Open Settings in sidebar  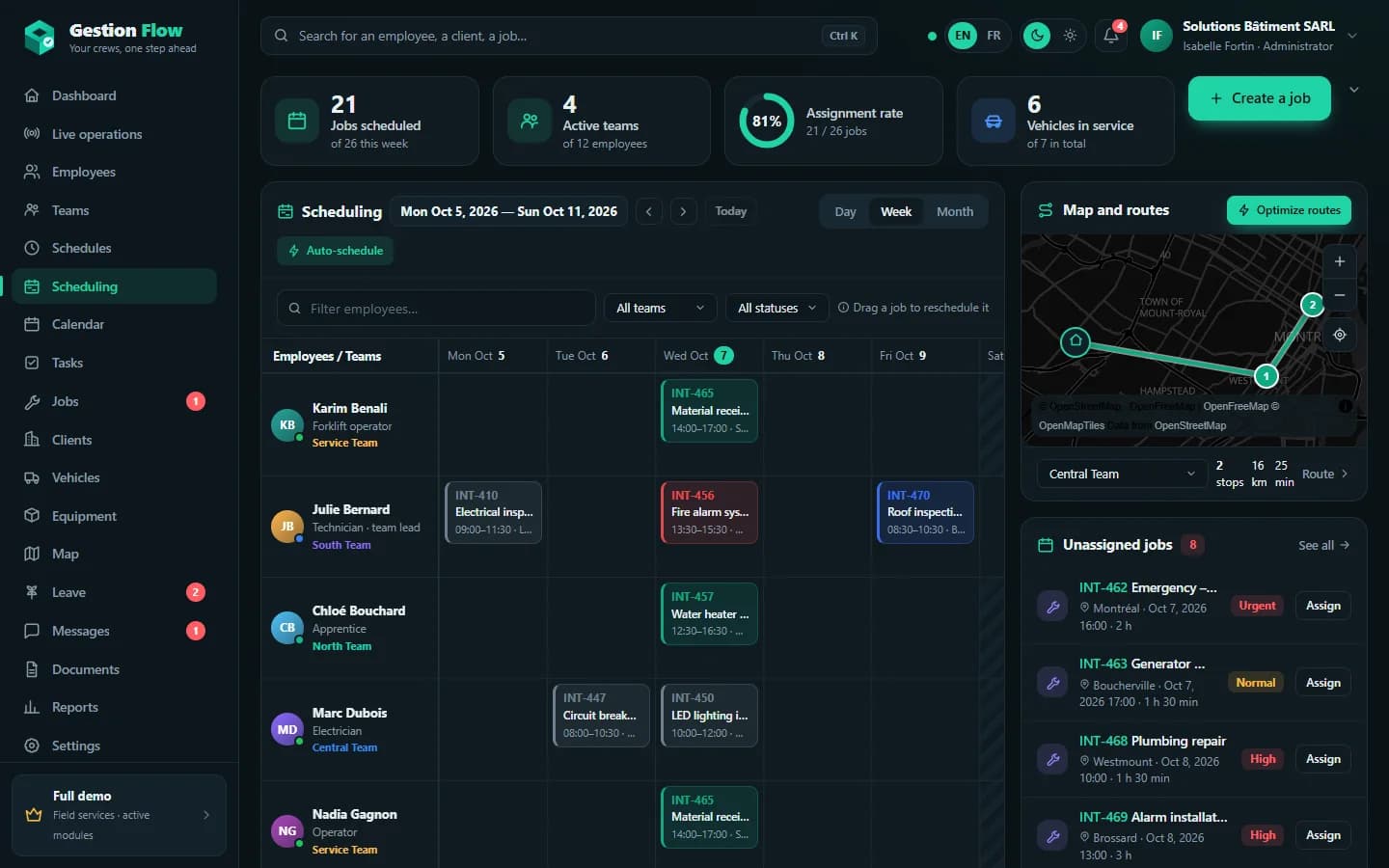(x=114, y=746)
